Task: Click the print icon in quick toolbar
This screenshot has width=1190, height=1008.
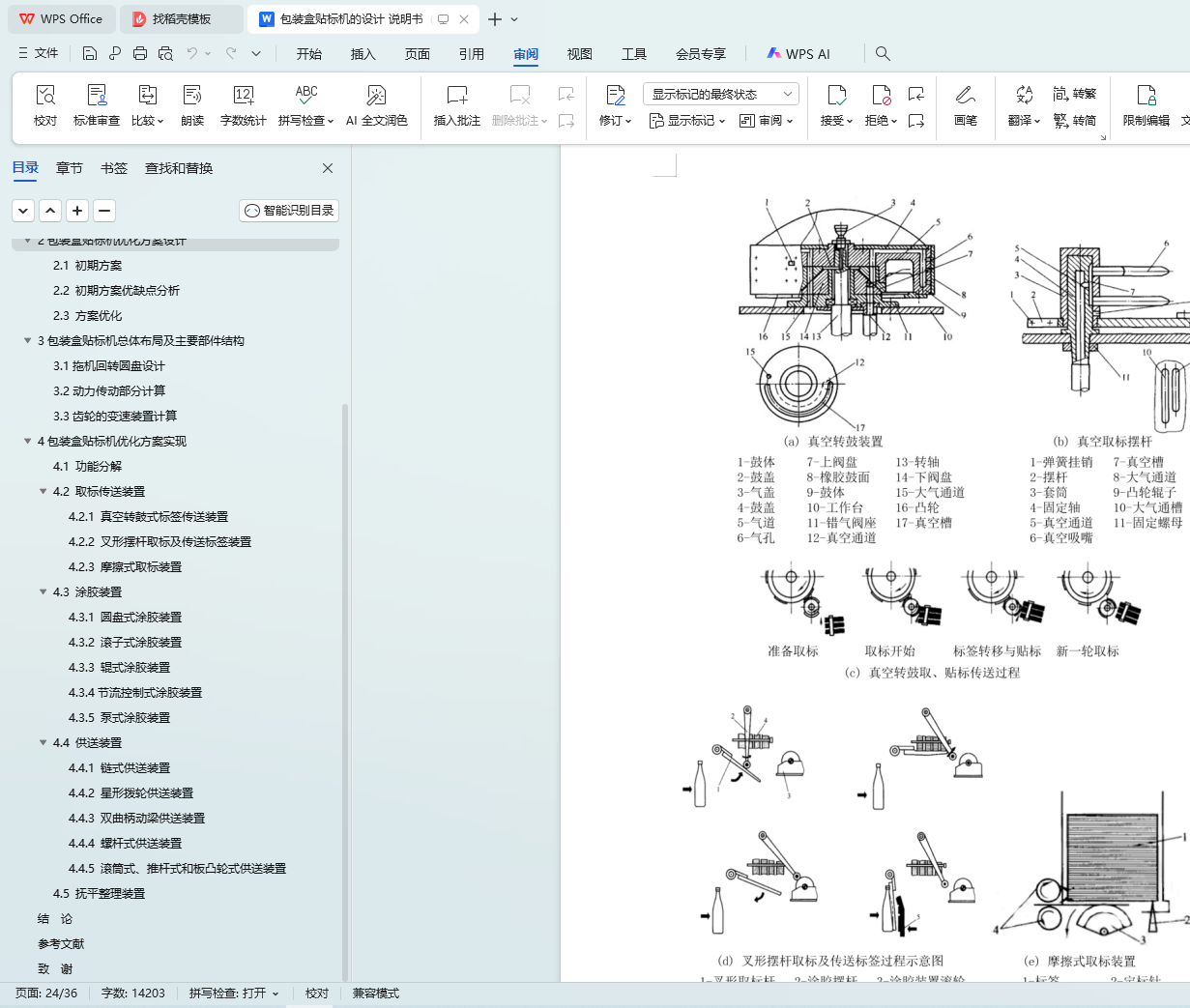Action: [x=140, y=53]
